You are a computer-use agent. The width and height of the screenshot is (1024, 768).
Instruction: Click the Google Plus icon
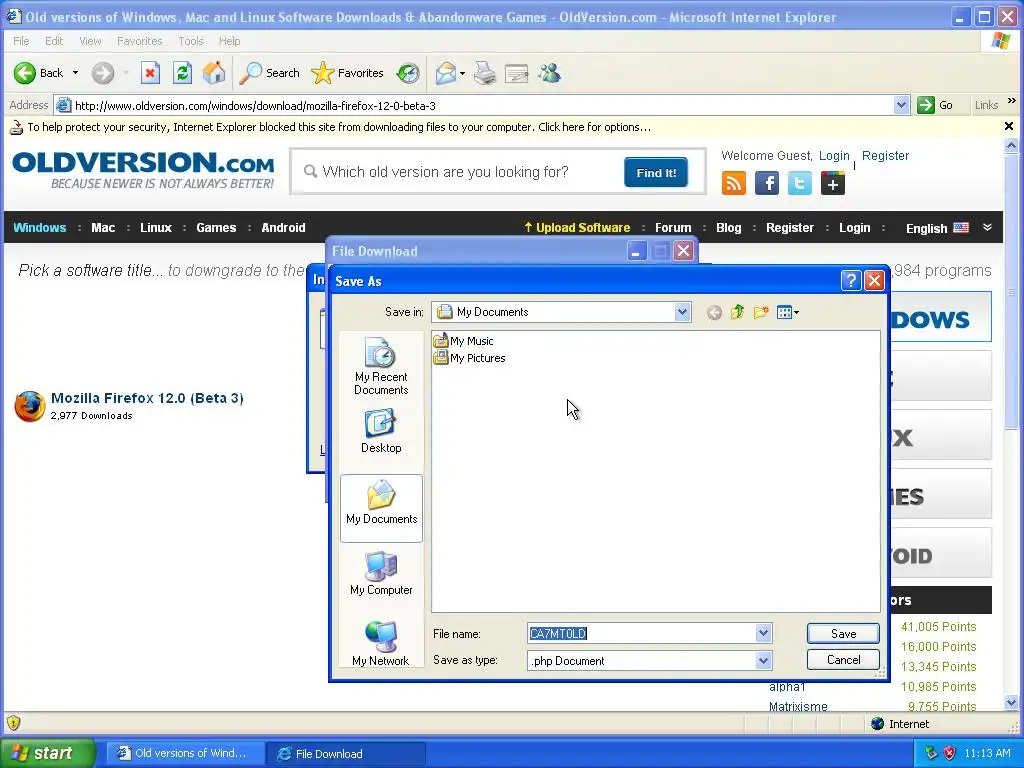(833, 184)
